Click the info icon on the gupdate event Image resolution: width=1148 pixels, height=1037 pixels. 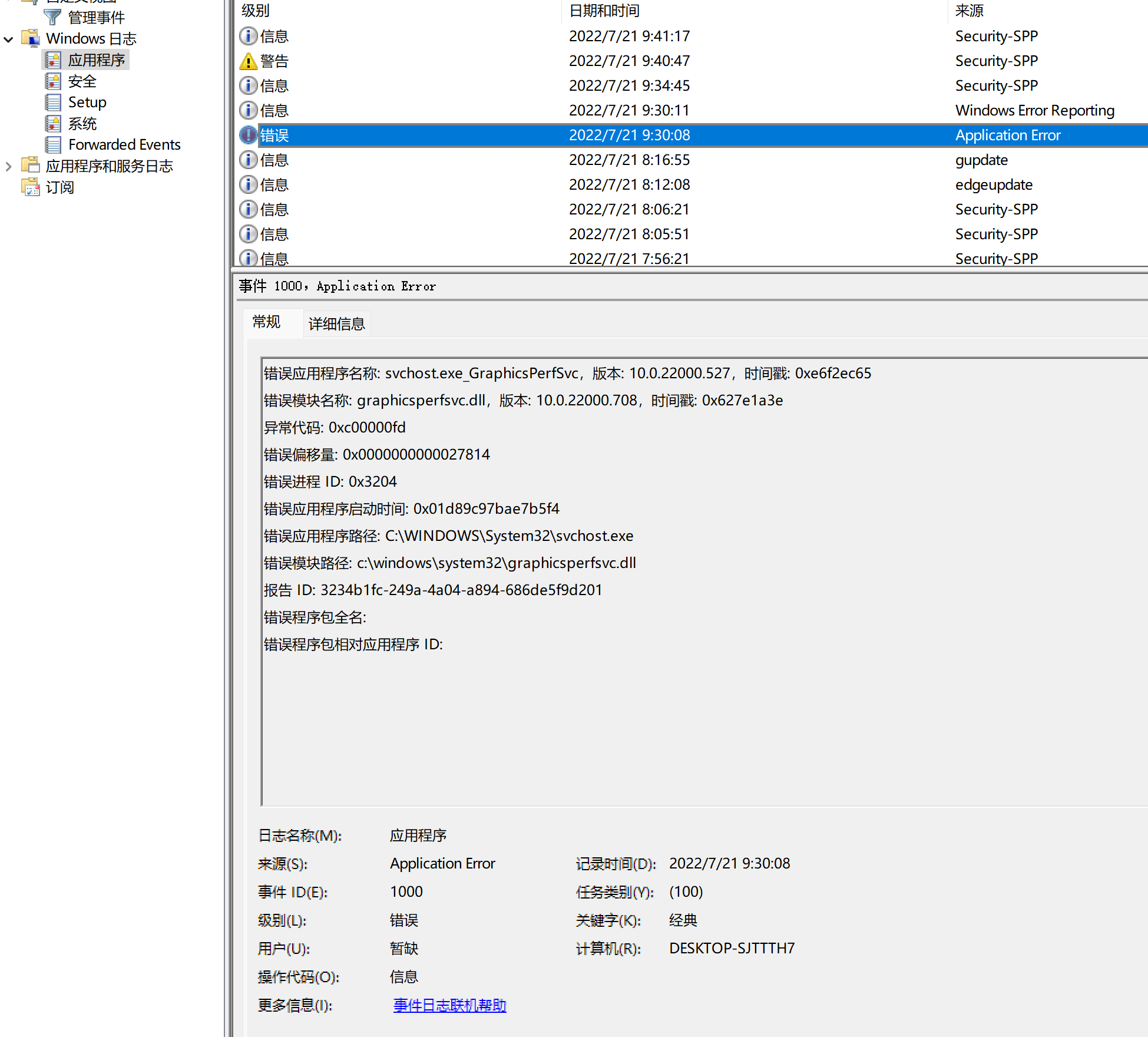coord(247,159)
